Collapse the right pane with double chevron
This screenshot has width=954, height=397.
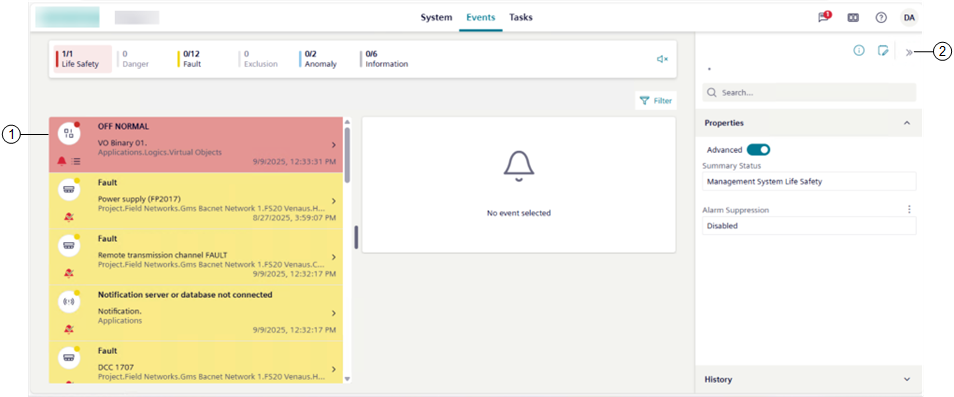coord(909,52)
